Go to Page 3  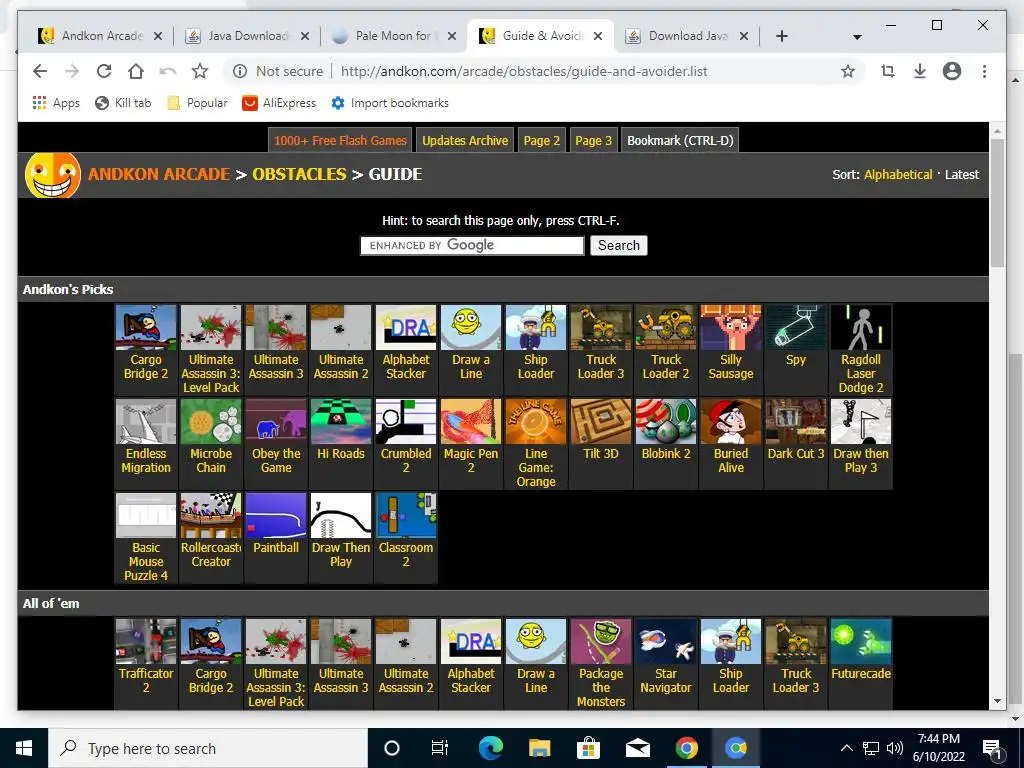pyautogui.click(x=594, y=140)
